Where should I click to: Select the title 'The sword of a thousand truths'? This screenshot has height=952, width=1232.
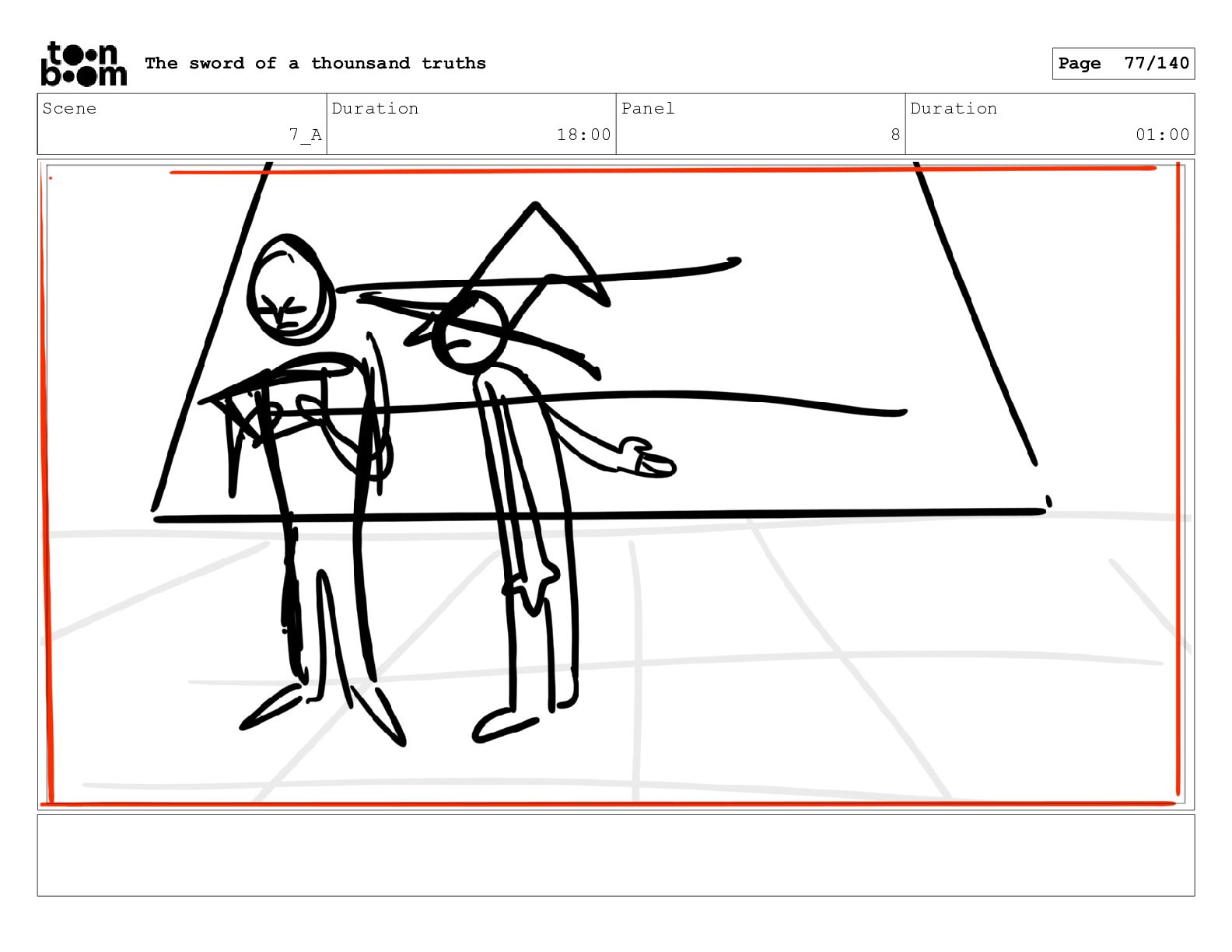tap(315, 63)
